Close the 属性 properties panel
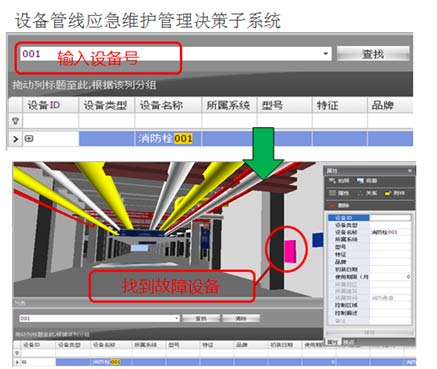Viewport: 437px width, 369px height. pos(410,171)
